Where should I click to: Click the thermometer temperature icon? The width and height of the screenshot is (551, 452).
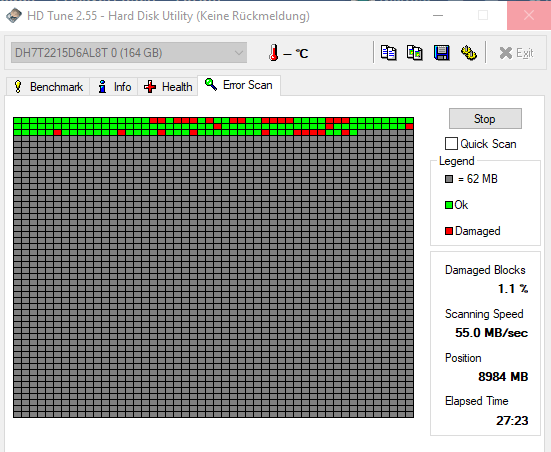273,53
